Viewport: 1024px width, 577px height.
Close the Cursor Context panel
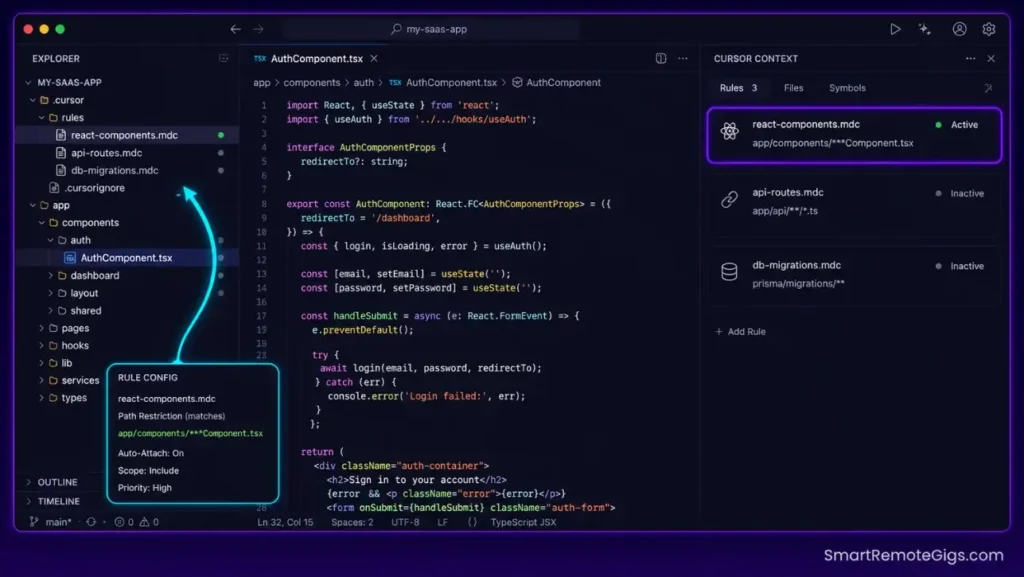[991, 58]
